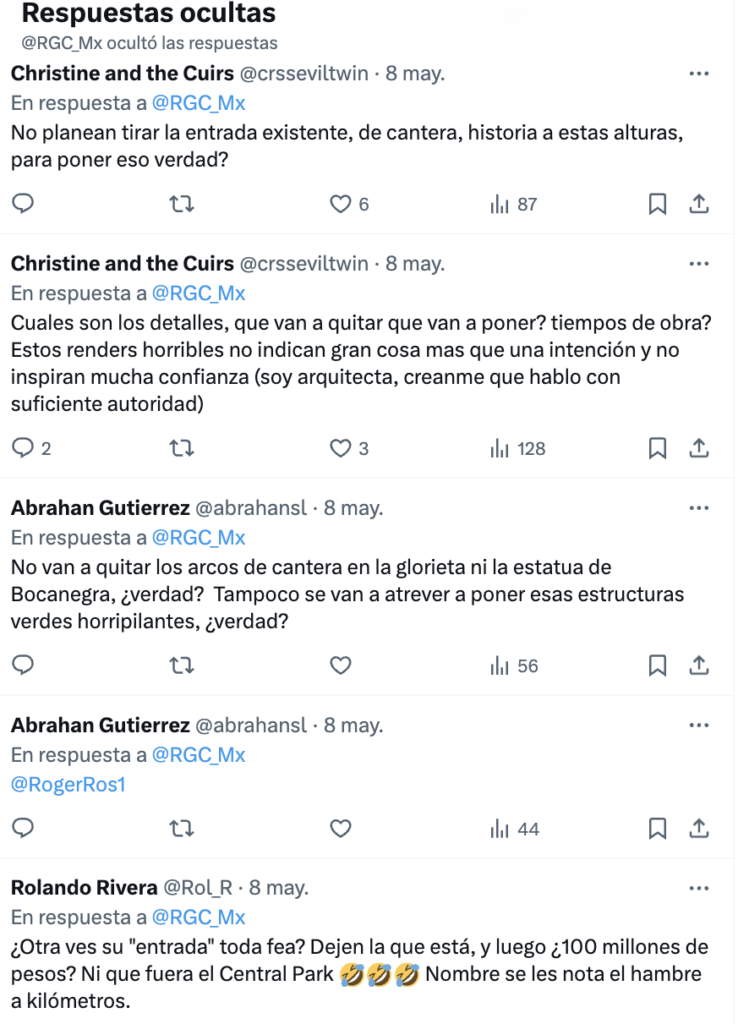
Task: Open Rolando Rivera's profile name
Action: click(x=84, y=888)
